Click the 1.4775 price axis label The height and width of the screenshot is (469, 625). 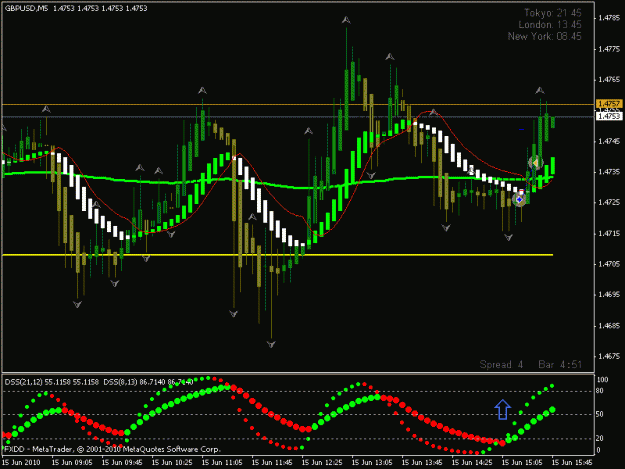click(609, 49)
